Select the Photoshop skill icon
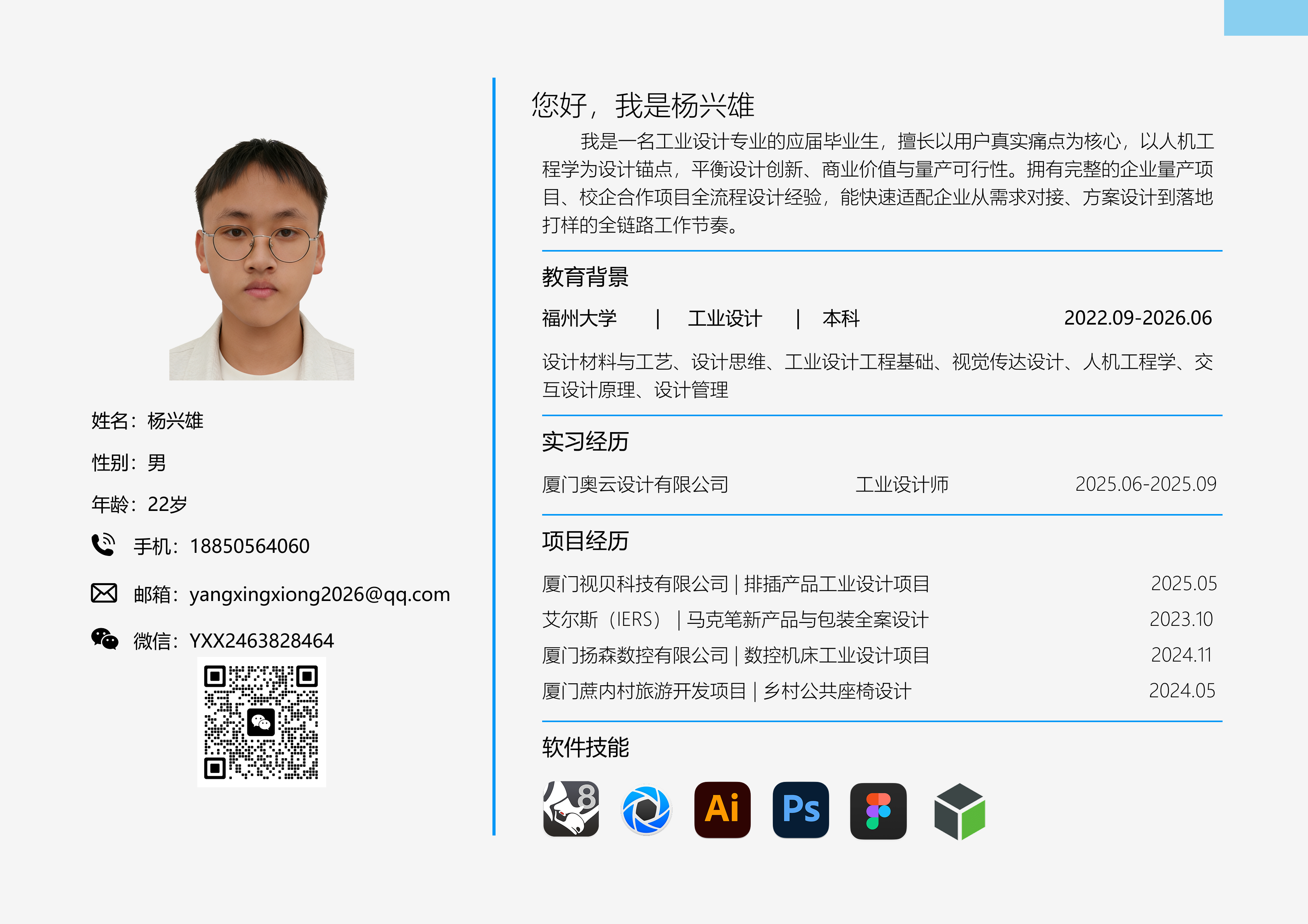 [800, 809]
